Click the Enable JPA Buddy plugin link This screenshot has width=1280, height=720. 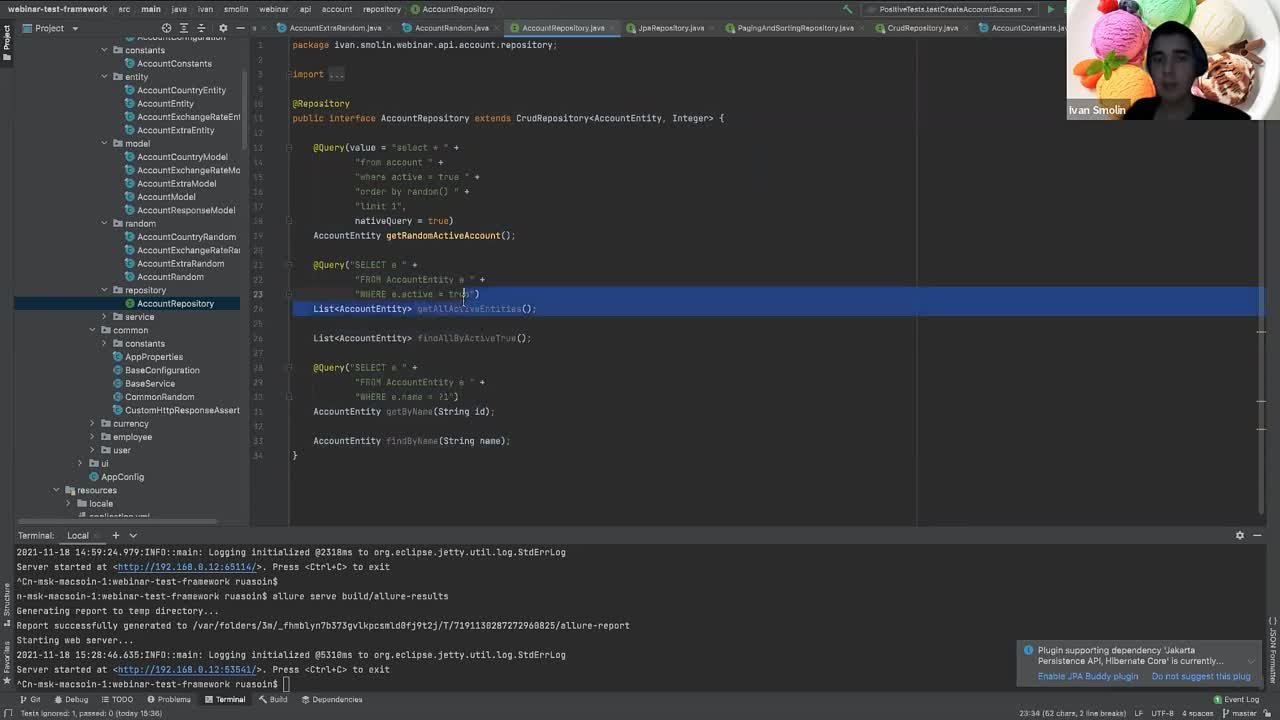coord(1087,676)
